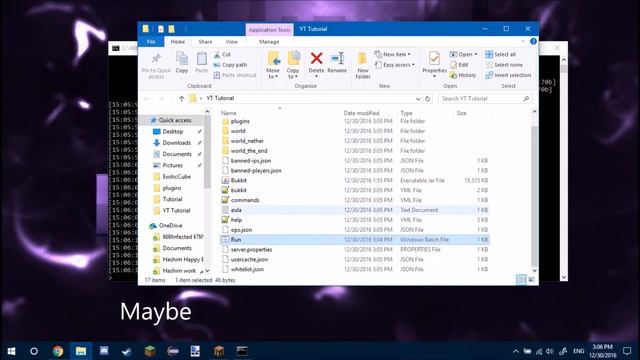Open the Windows Start menu
640x360 pixels.
[11, 351]
